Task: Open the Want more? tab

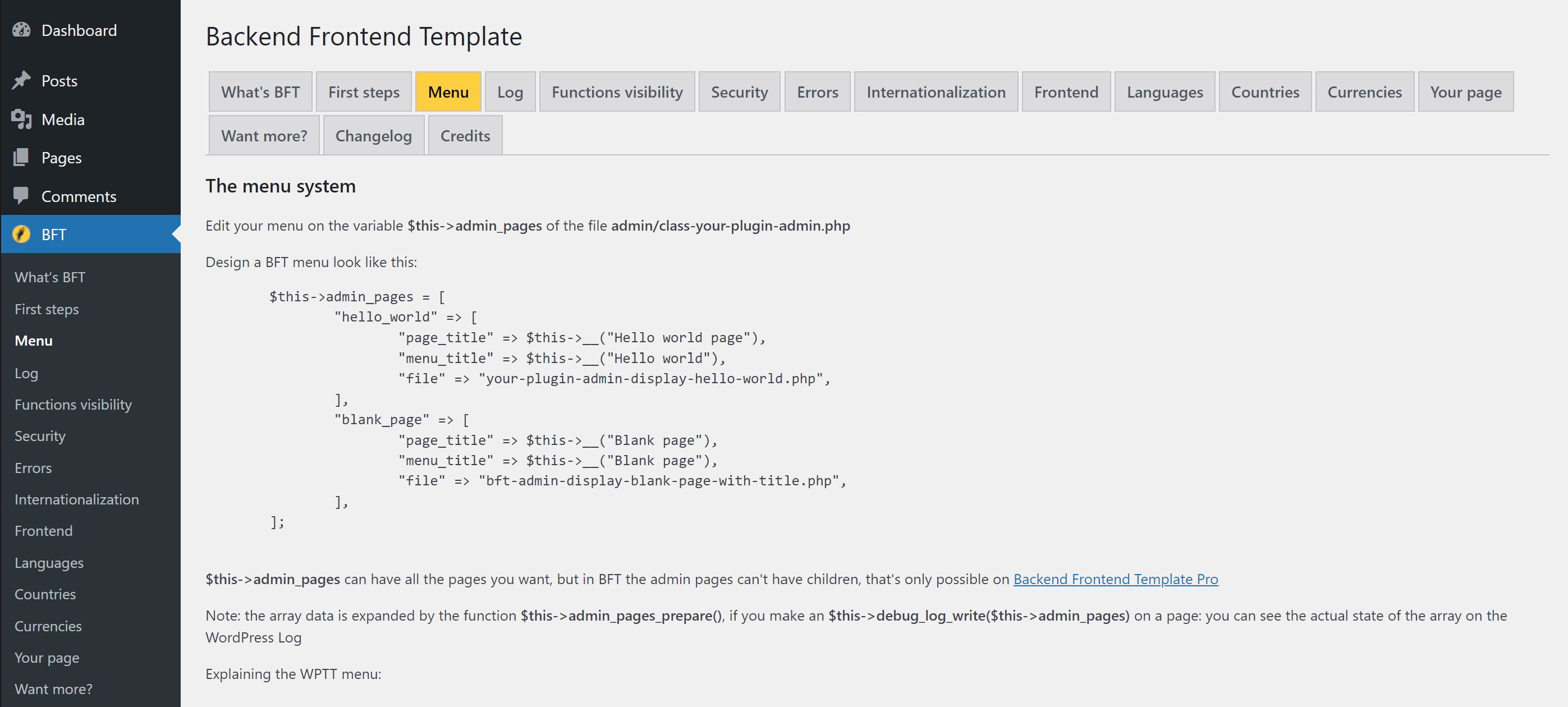Action: pos(264,135)
